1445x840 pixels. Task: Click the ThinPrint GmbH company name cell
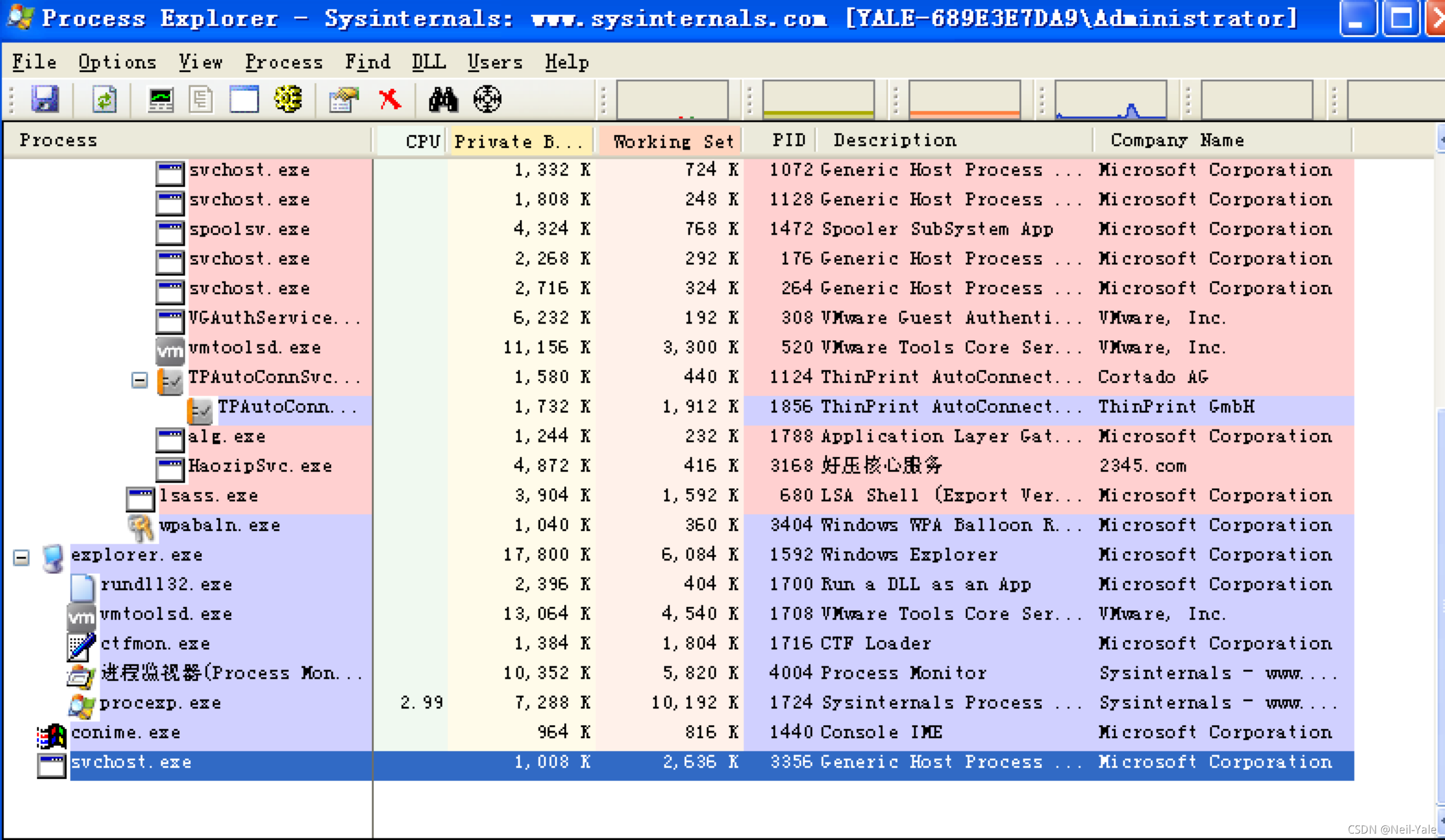[x=1176, y=407]
